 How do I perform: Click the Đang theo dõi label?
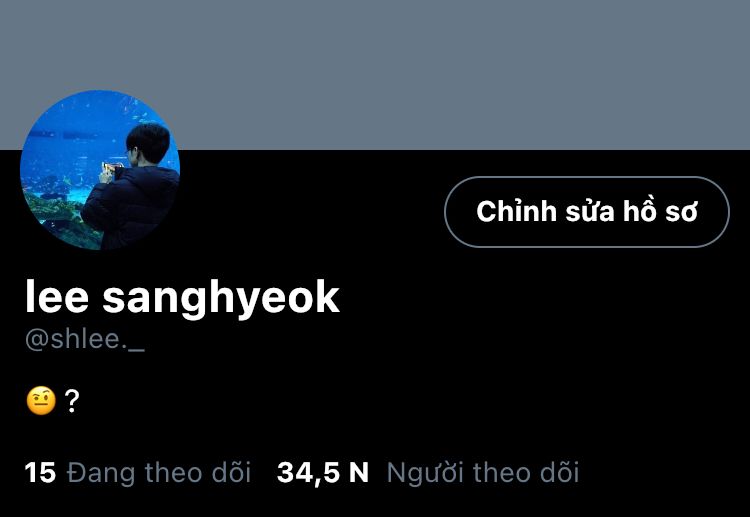point(159,473)
